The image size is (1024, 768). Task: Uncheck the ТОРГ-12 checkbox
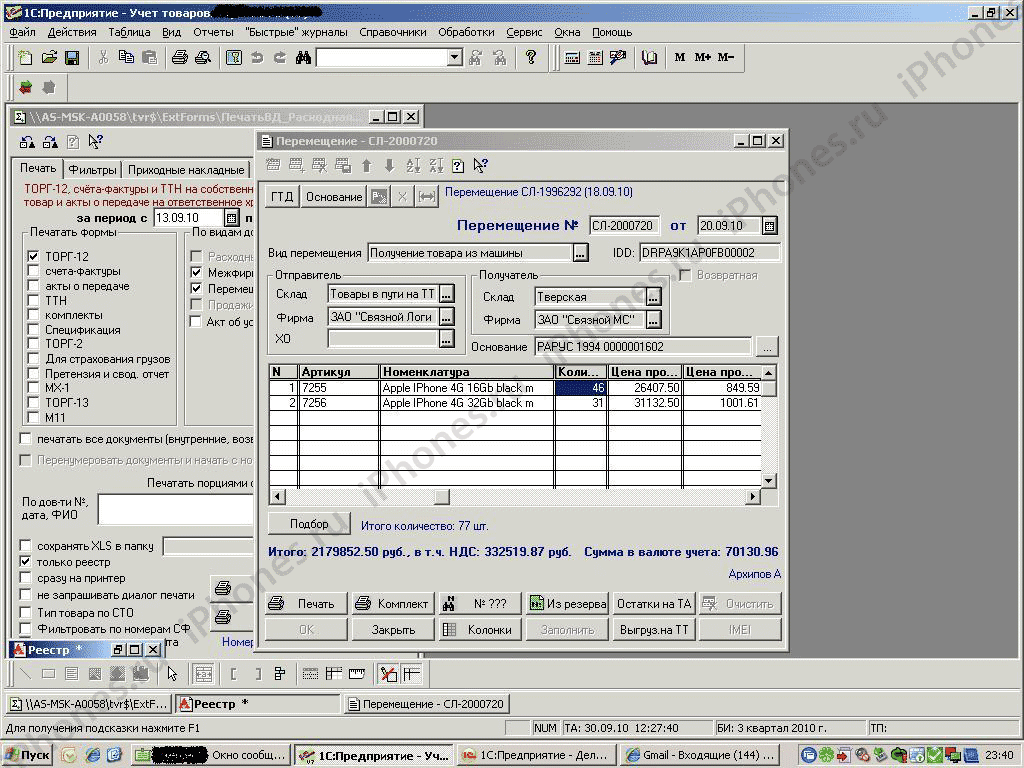pos(33,257)
